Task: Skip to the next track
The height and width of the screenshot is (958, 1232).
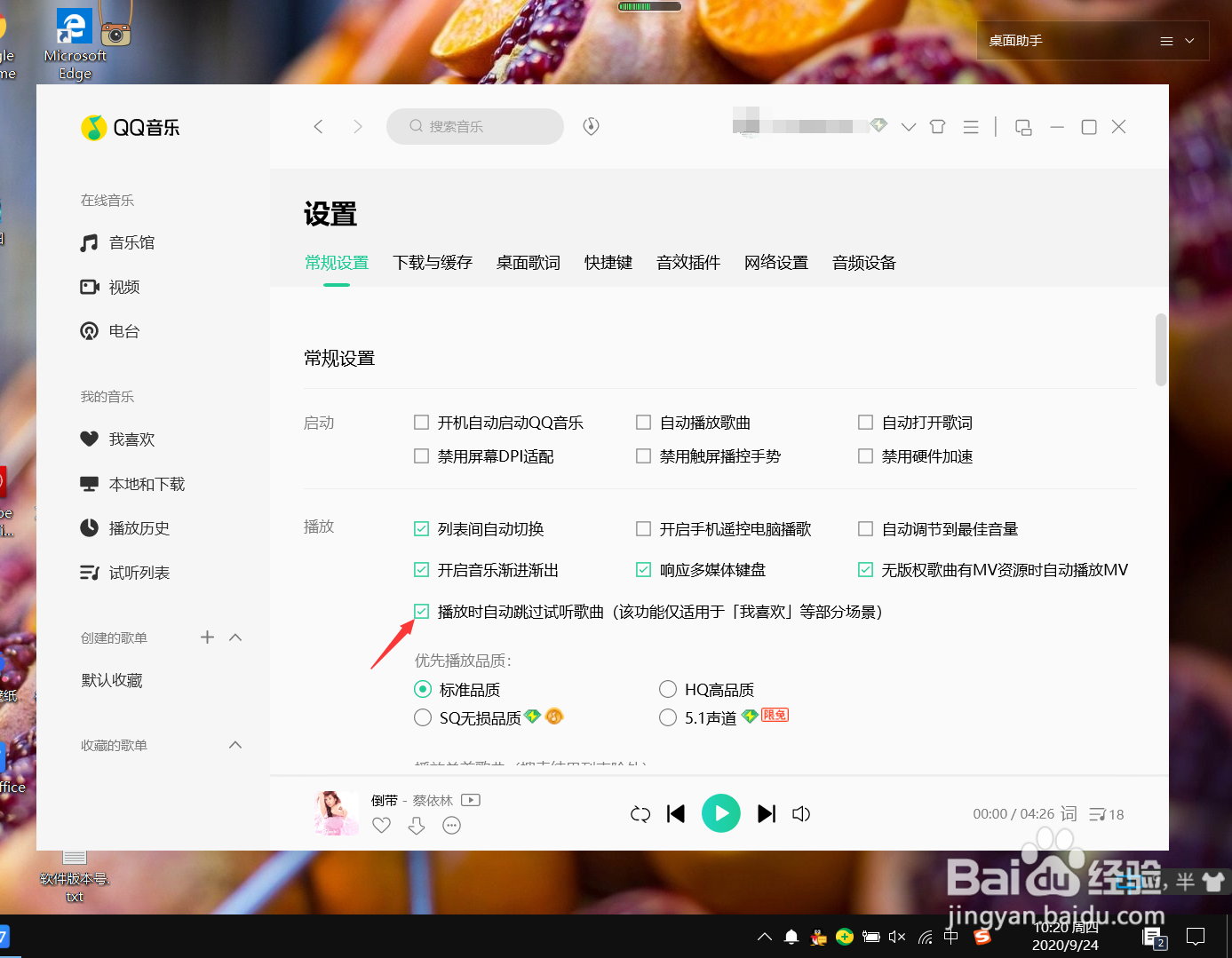Action: (767, 813)
